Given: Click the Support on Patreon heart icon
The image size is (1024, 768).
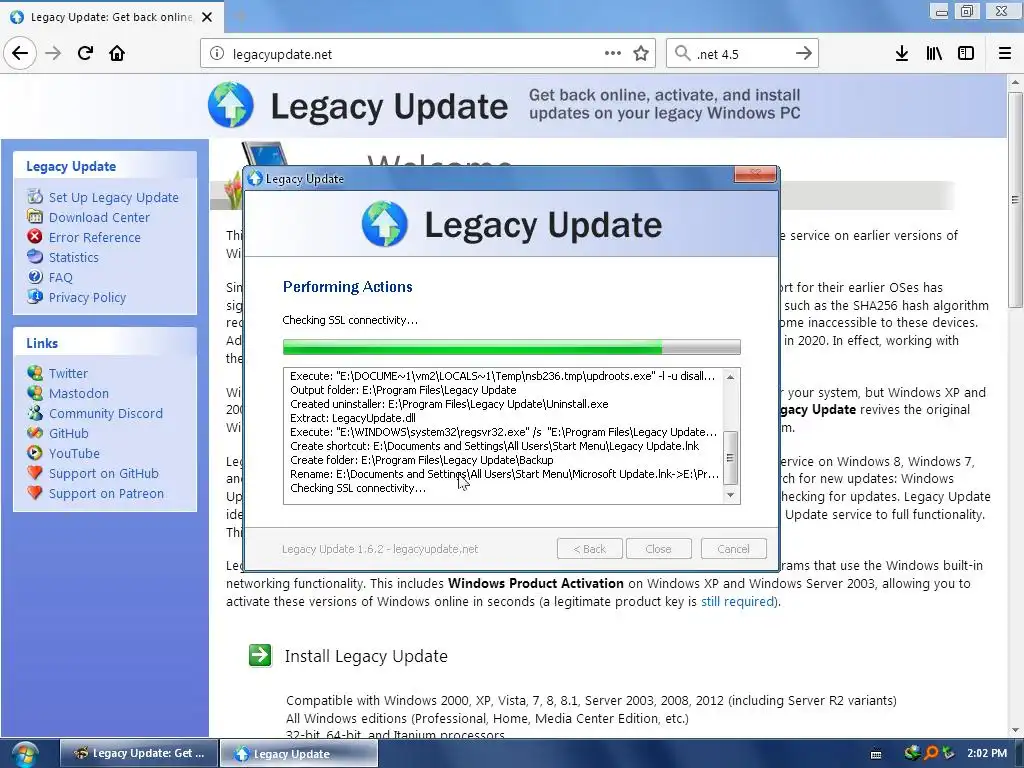Looking at the screenshot, I should pos(35,492).
